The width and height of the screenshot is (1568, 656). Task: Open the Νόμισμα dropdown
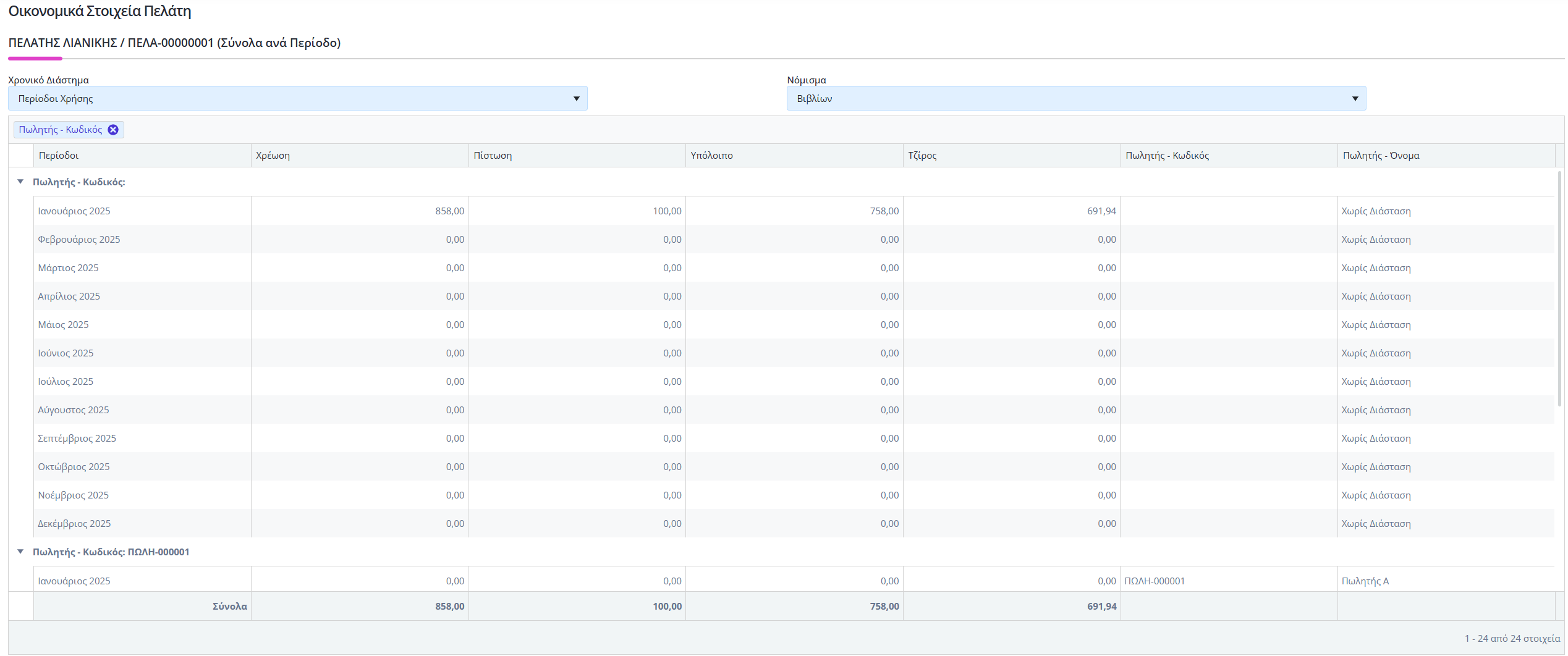click(x=1076, y=99)
